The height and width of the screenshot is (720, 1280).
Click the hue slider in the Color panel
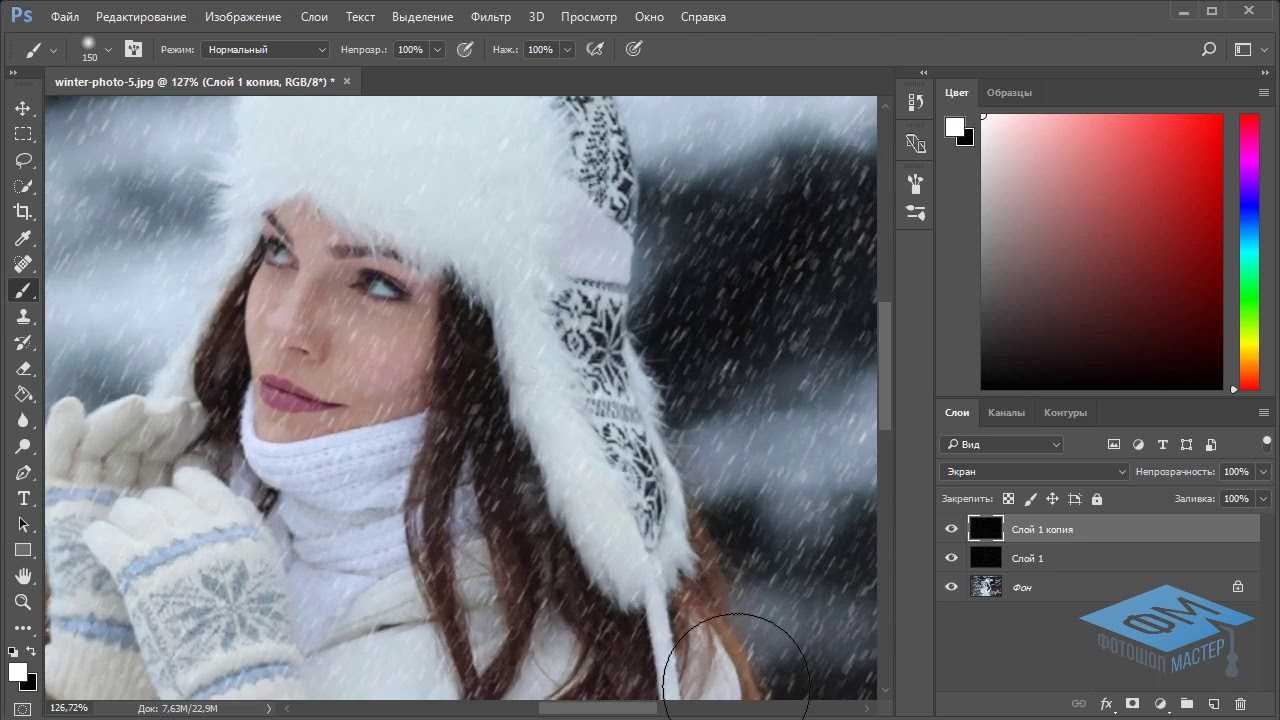click(x=1249, y=252)
